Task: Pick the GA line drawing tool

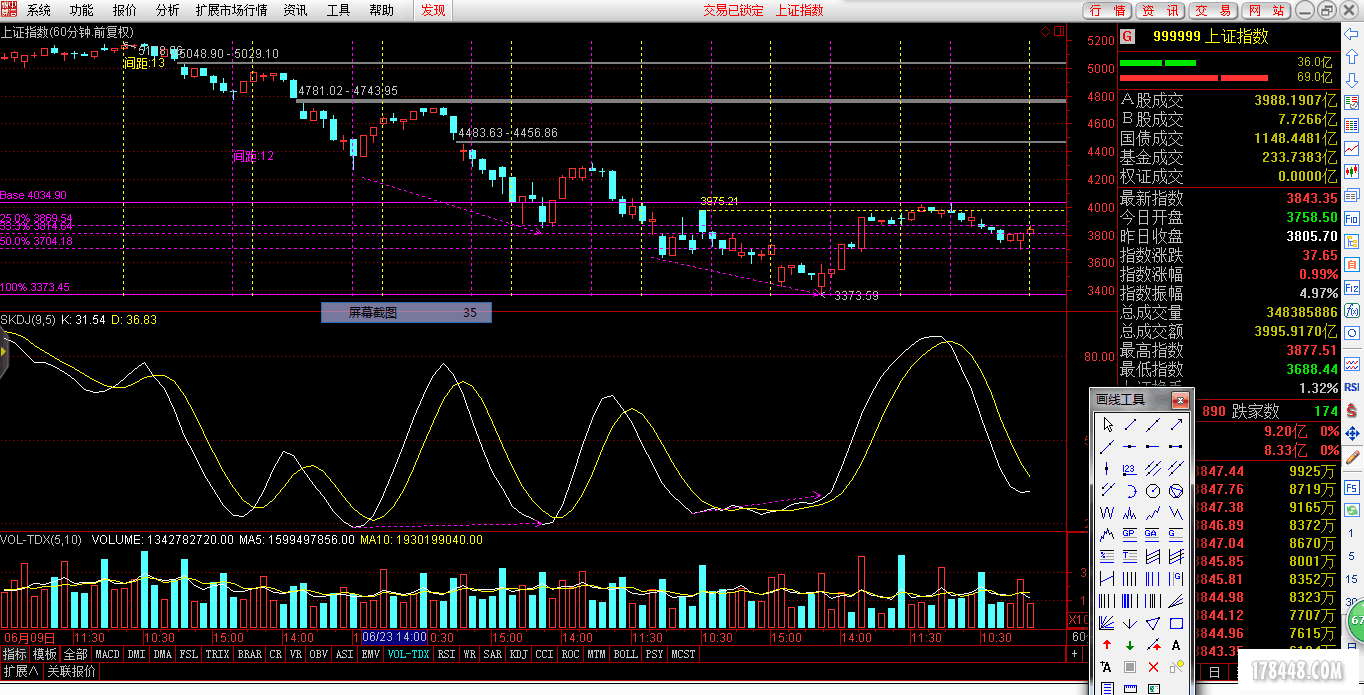Action: click(x=1153, y=534)
